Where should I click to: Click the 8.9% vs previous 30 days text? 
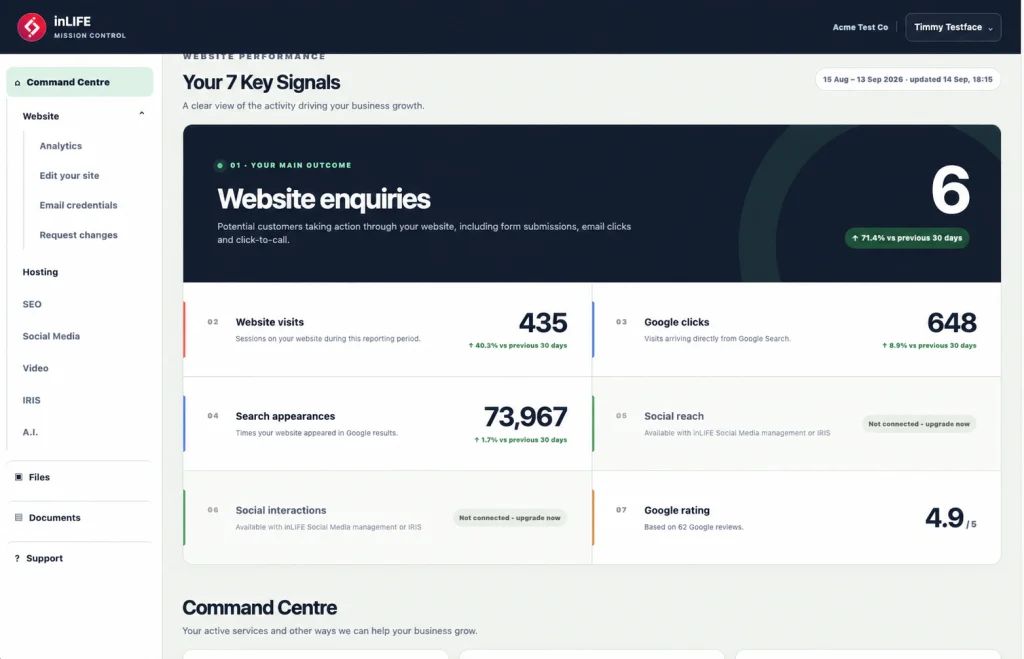pos(929,346)
